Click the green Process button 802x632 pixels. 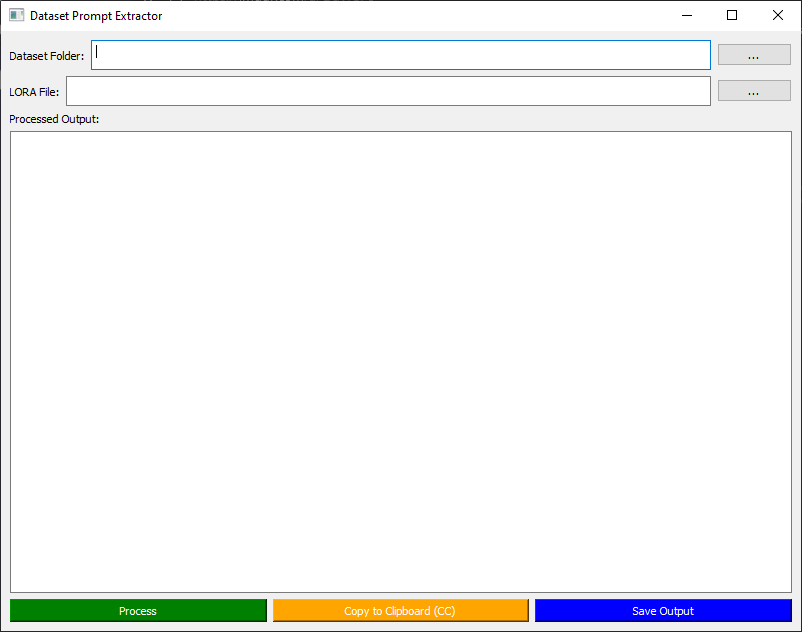pos(138,611)
